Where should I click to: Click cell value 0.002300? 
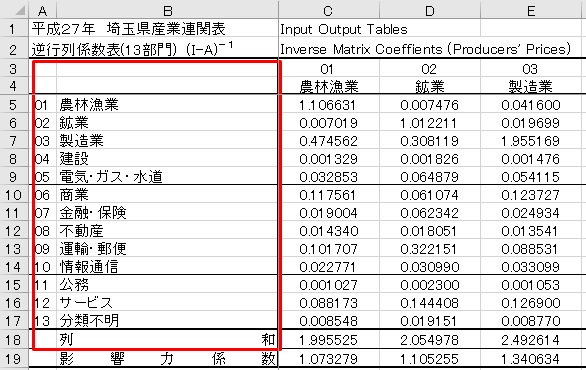coord(429,285)
